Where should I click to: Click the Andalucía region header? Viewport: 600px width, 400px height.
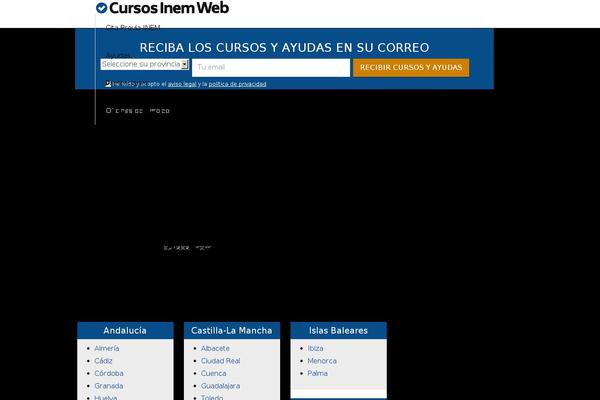125,331
